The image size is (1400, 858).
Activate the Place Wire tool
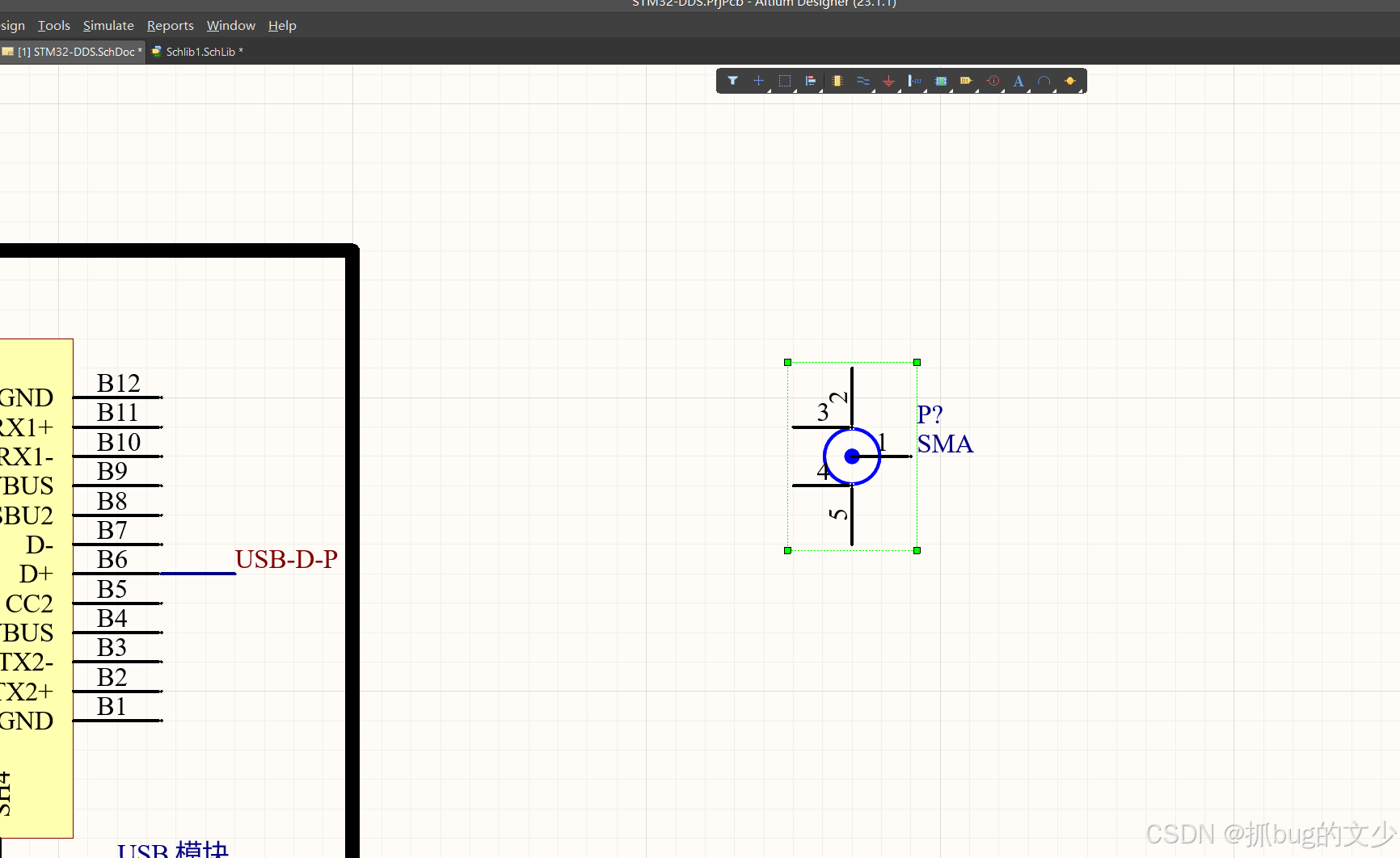point(862,80)
